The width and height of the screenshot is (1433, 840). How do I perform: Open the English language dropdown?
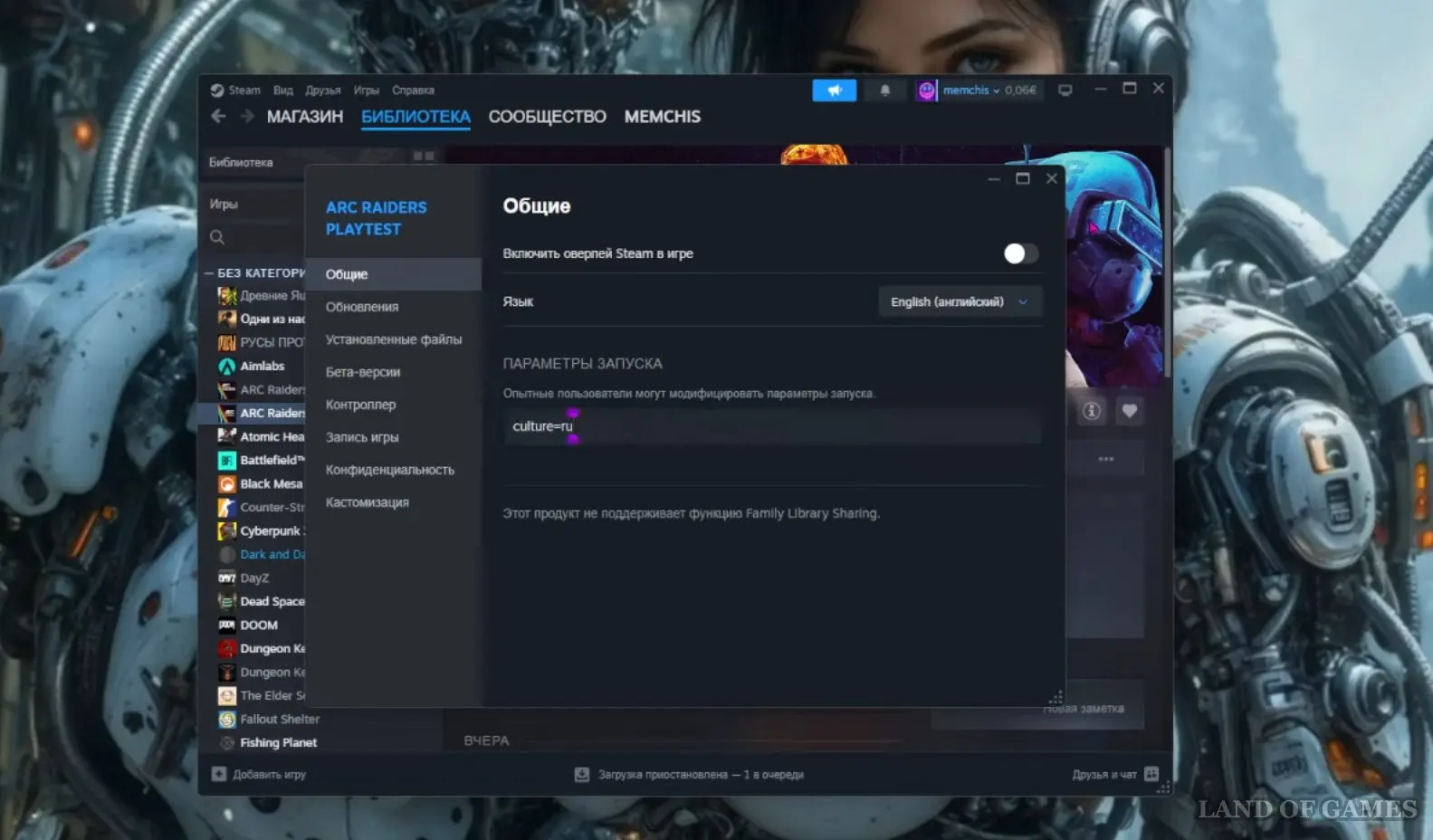960,302
